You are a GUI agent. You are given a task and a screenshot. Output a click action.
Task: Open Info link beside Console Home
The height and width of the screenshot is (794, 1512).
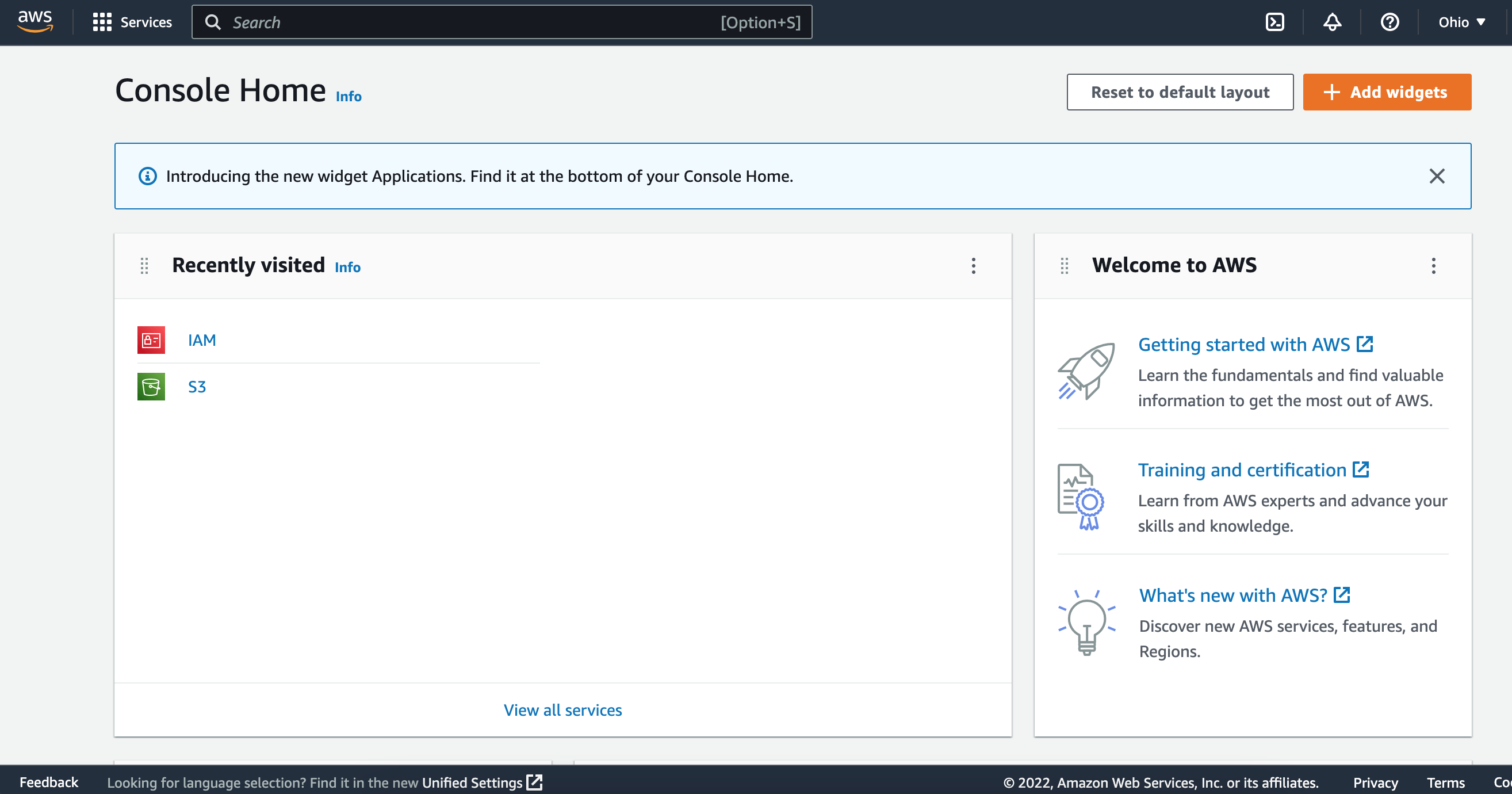tap(349, 96)
